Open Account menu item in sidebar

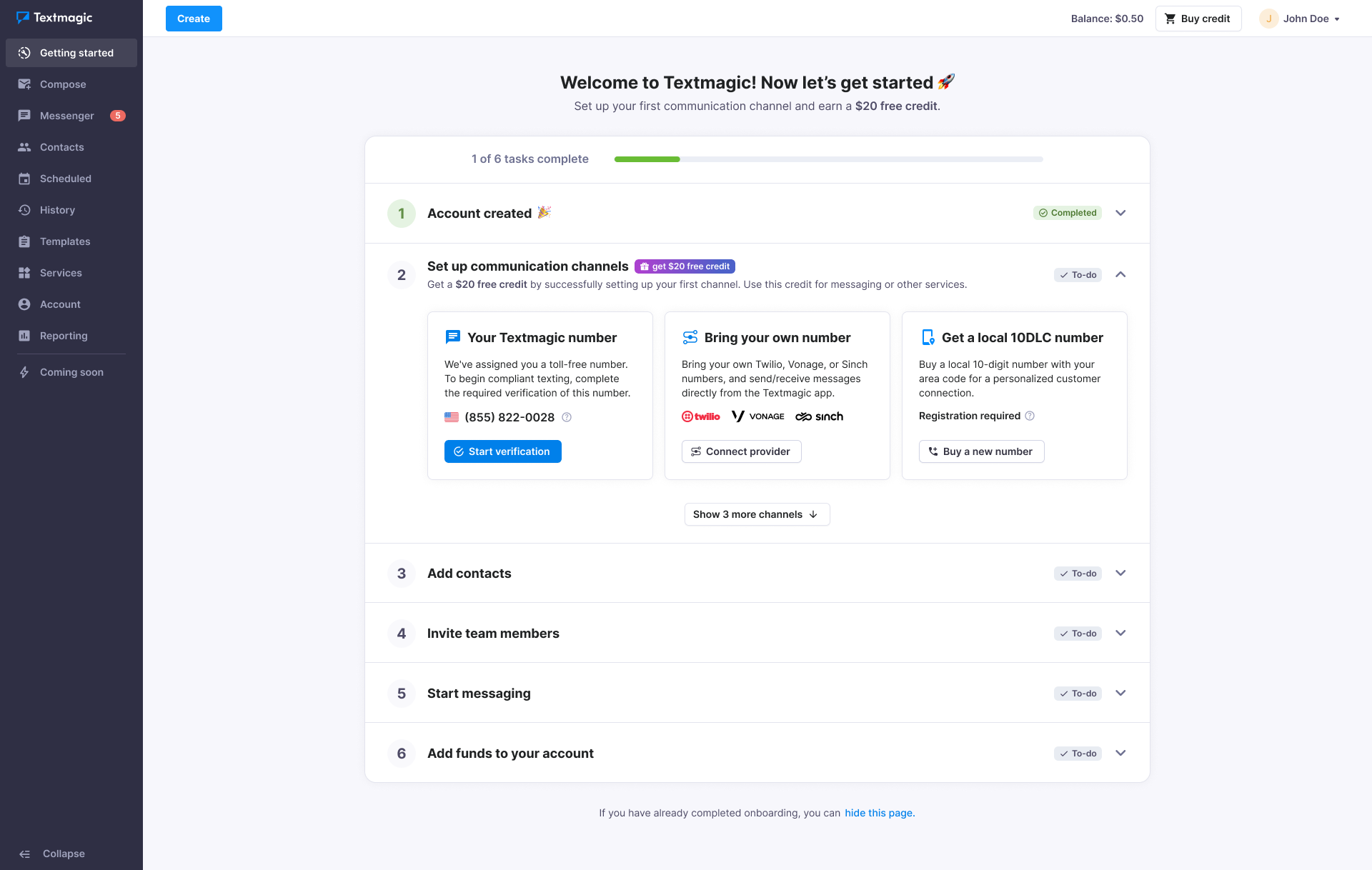pyautogui.click(x=59, y=303)
